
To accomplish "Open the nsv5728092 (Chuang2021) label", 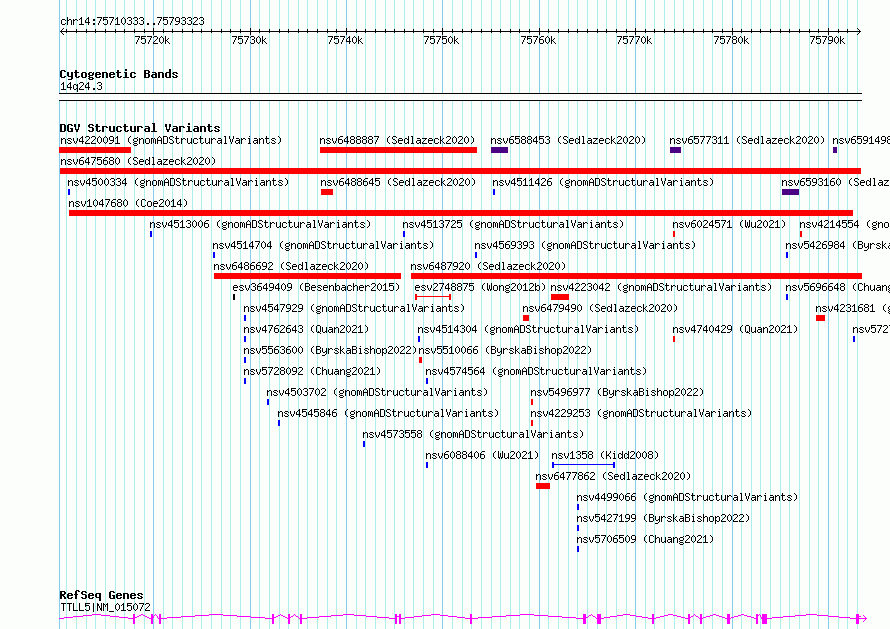I will click(x=312, y=371).
